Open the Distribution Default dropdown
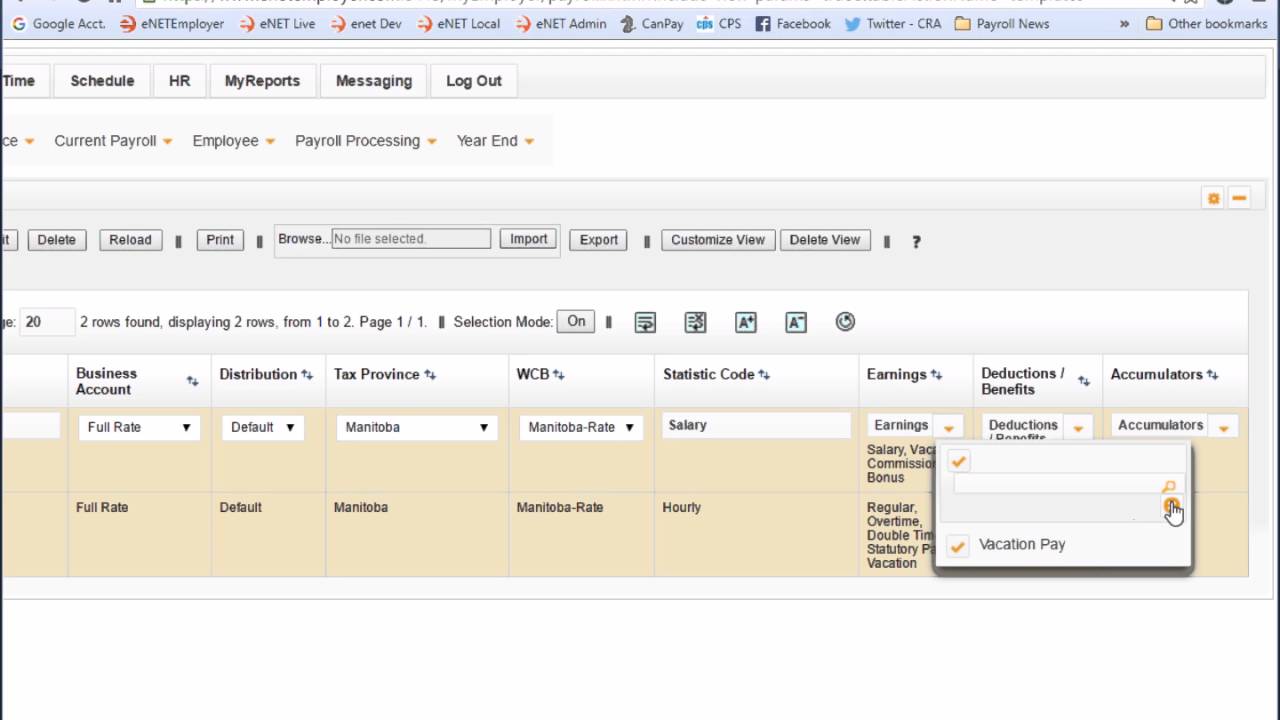The image size is (1280, 720). [x=262, y=427]
